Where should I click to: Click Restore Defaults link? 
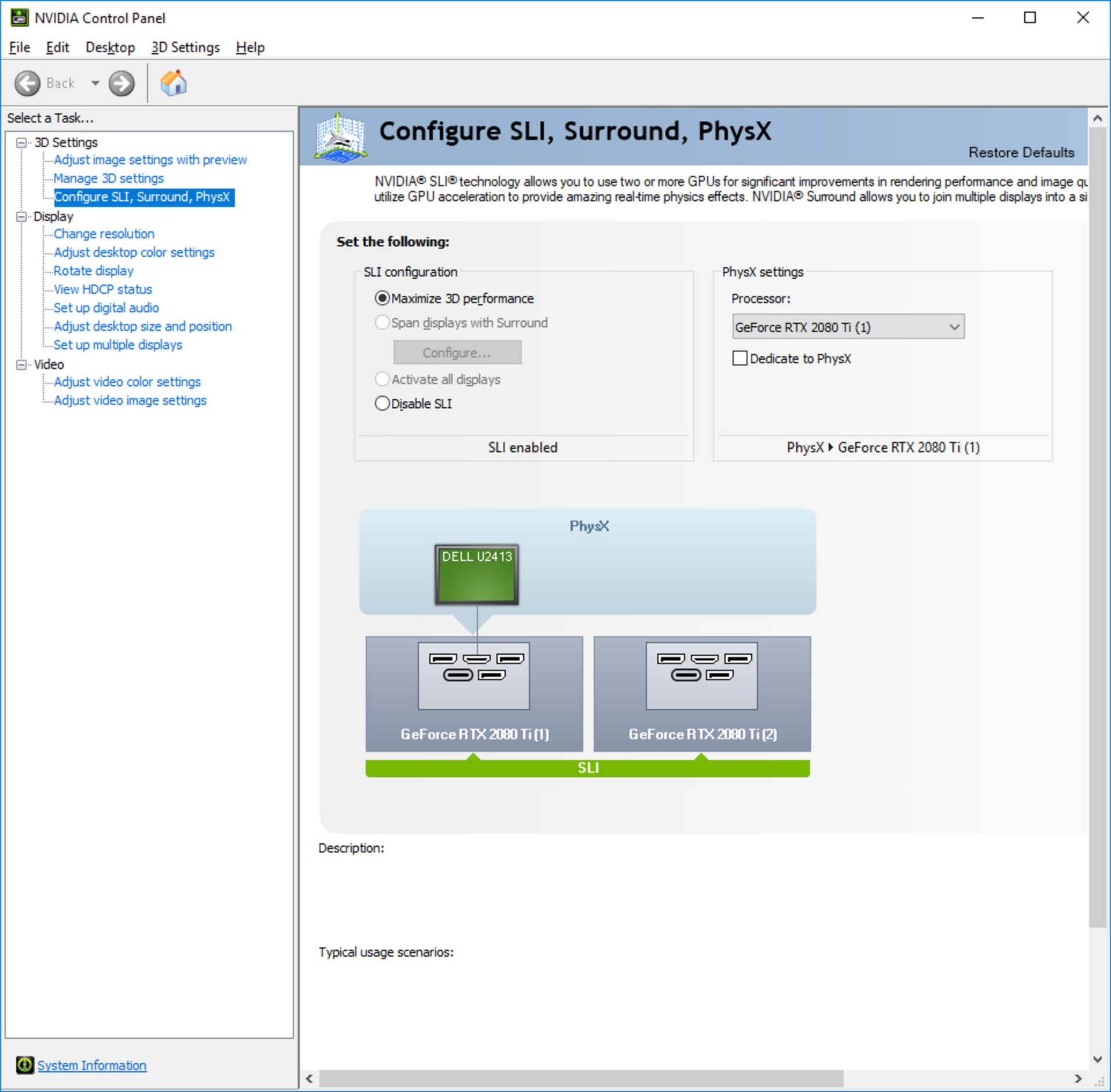coord(1021,152)
